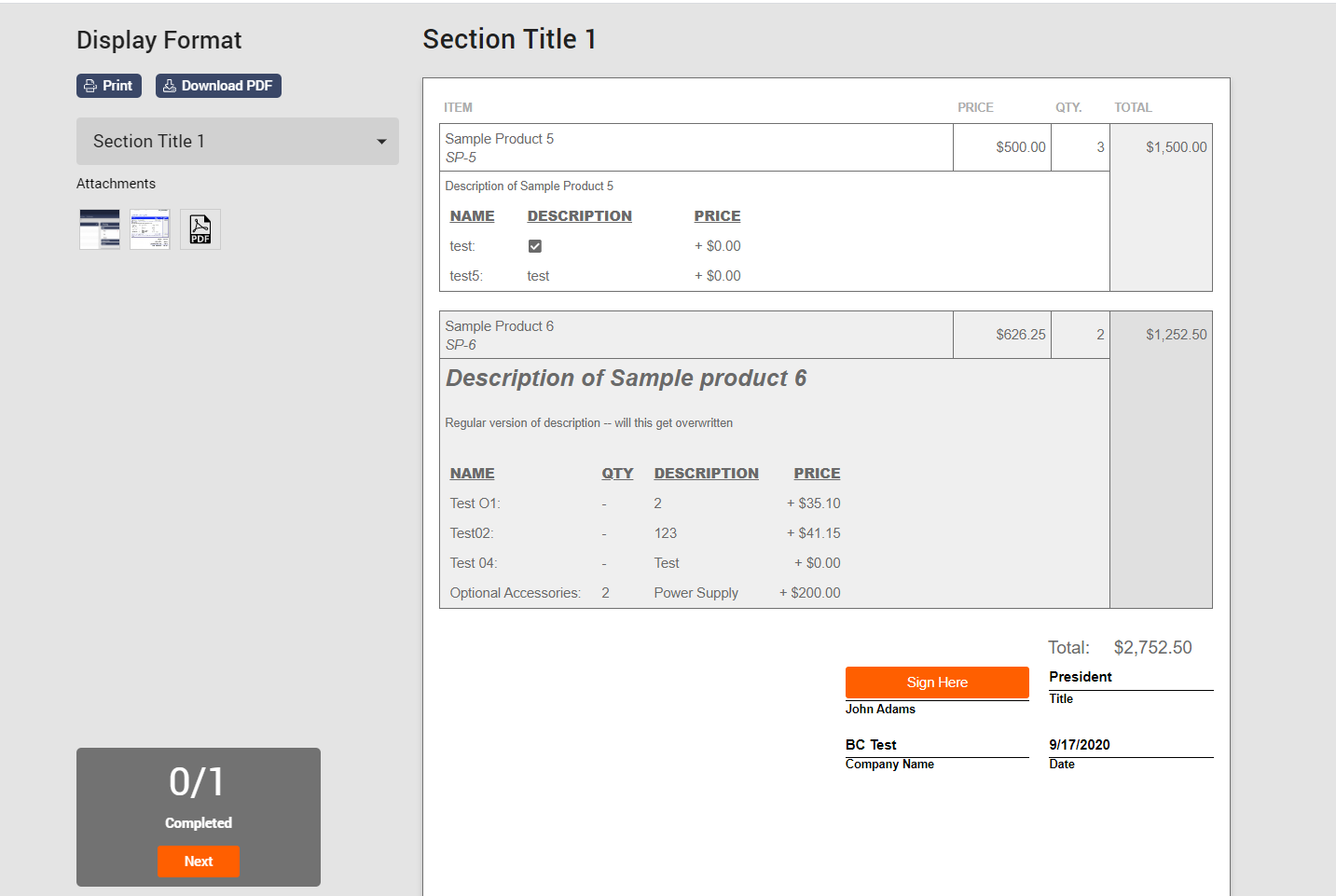Click the Optional Accessories option row label
Image resolution: width=1336 pixels, height=896 pixels.
coord(515,593)
